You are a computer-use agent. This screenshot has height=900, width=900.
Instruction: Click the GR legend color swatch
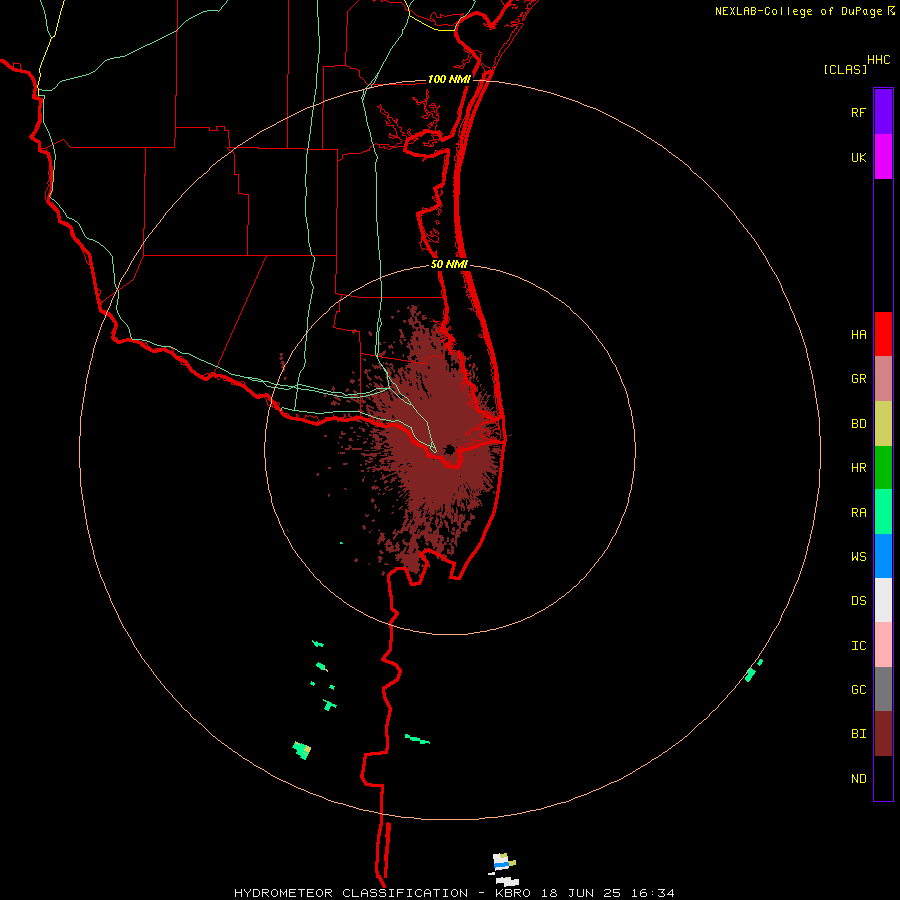pos(883,379)
